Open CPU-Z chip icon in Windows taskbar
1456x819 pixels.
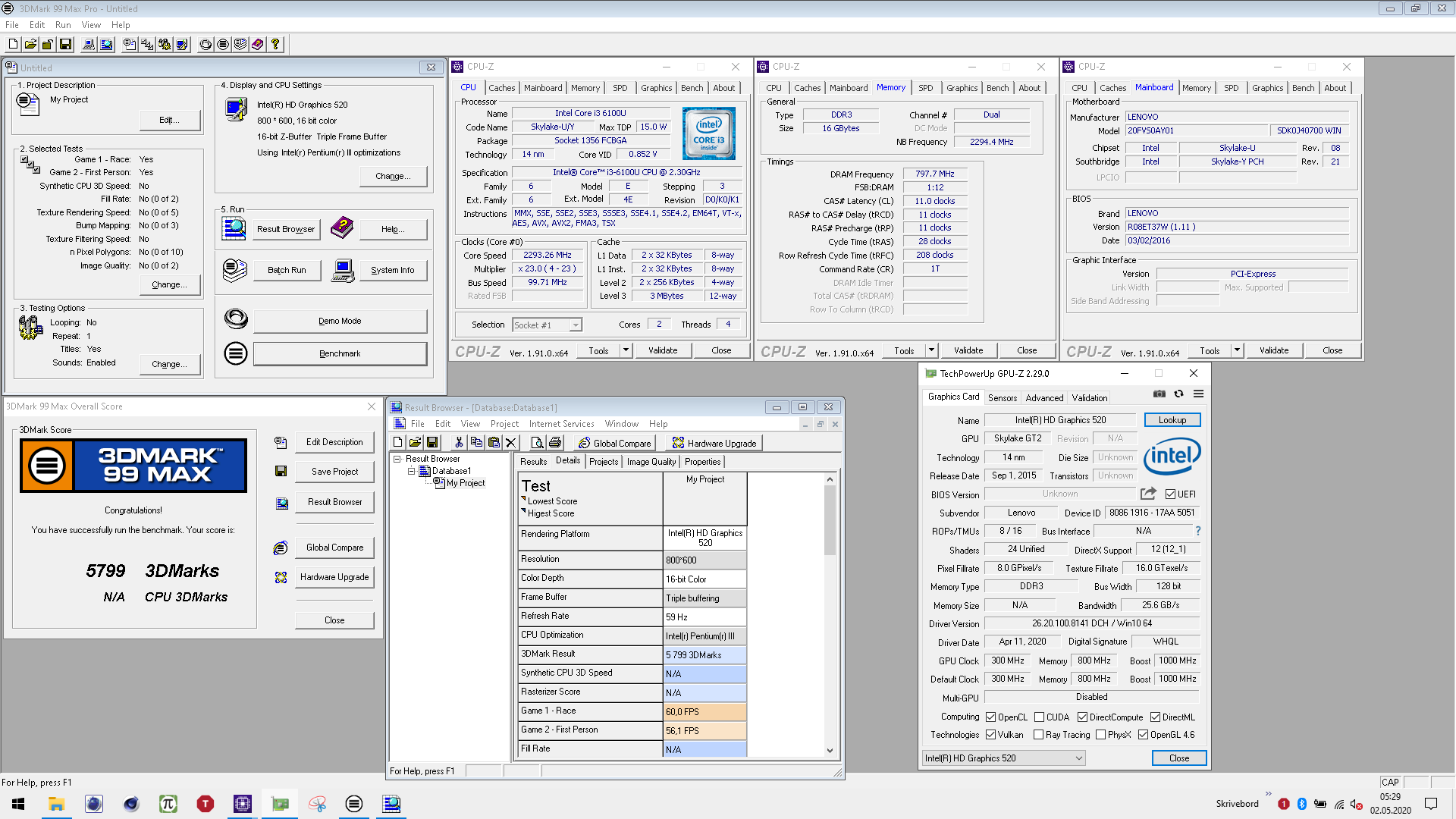[243, 804]
